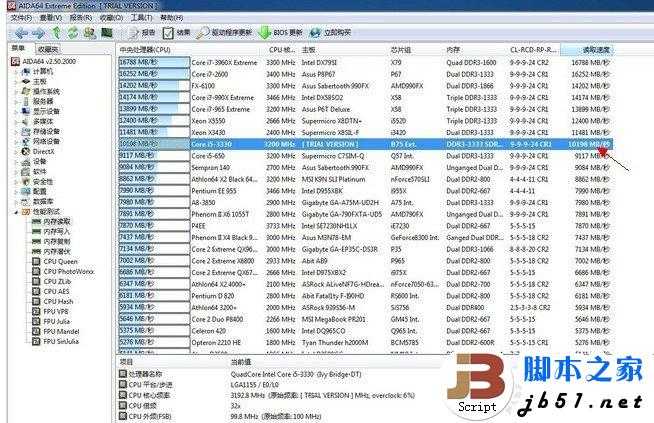Click the Back arrow toolbar icon

(12, 32)
